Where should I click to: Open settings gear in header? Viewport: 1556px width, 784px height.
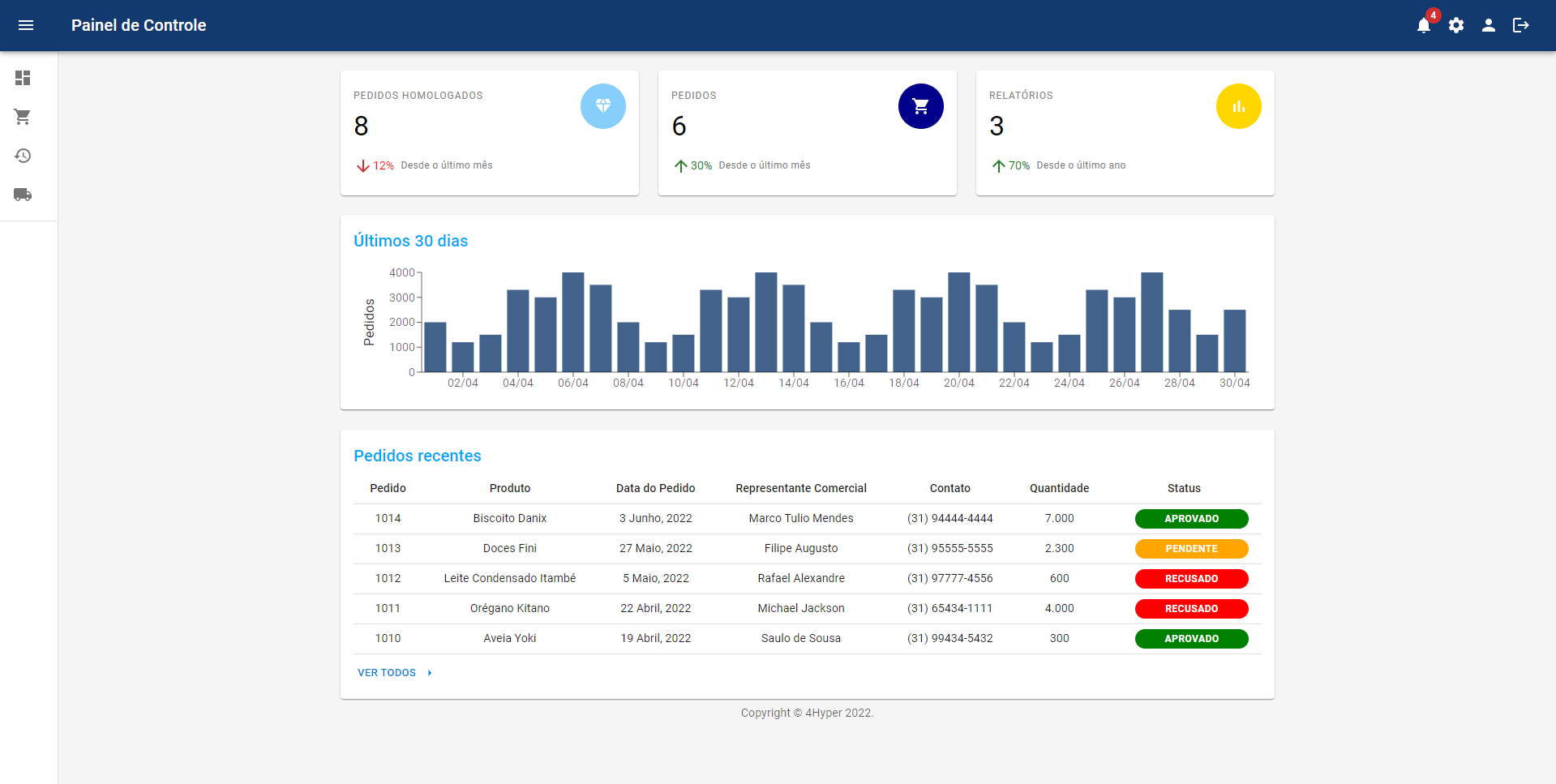[x=1456, y=26]
